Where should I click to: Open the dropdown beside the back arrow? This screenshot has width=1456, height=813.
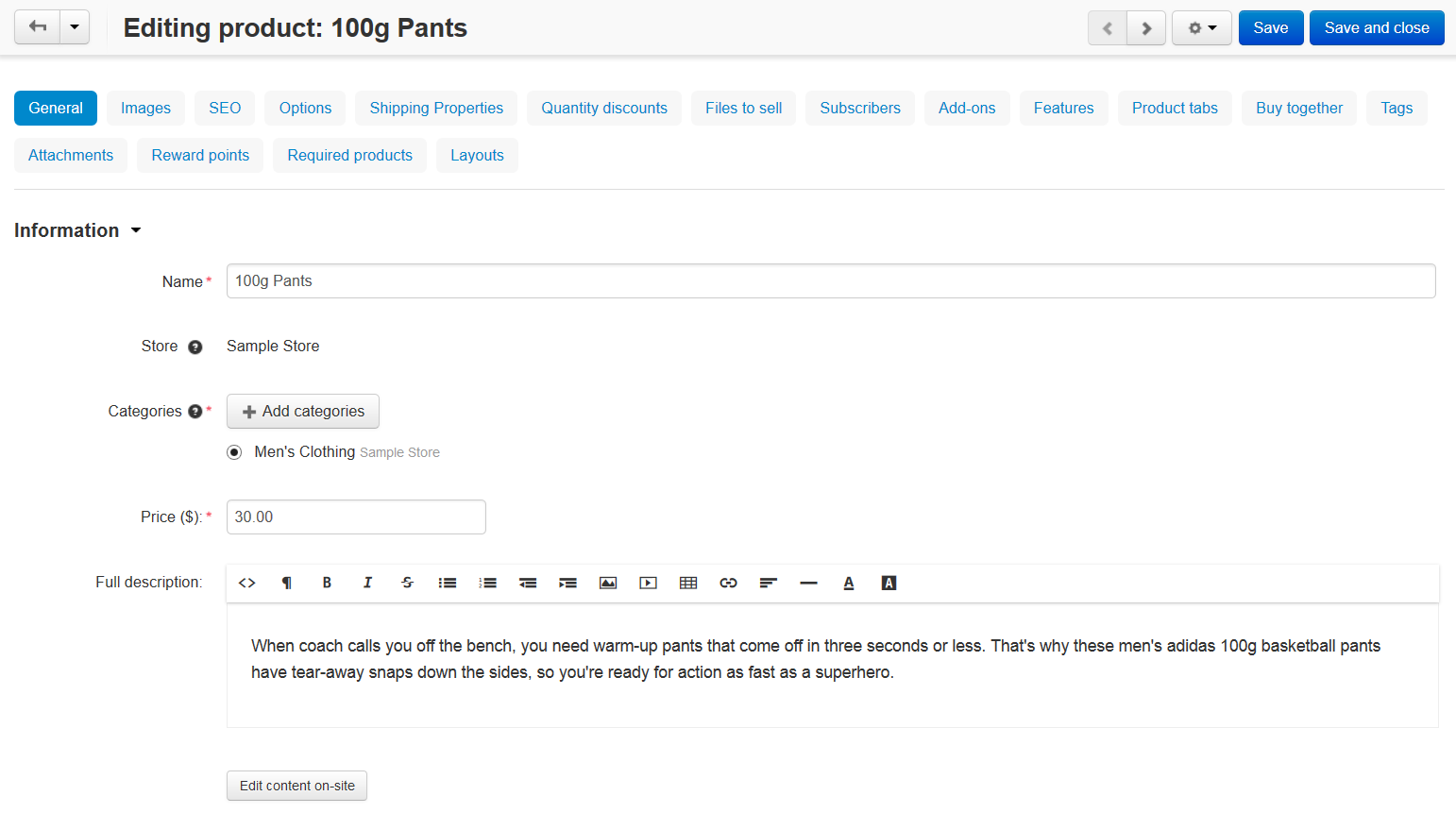75,27
